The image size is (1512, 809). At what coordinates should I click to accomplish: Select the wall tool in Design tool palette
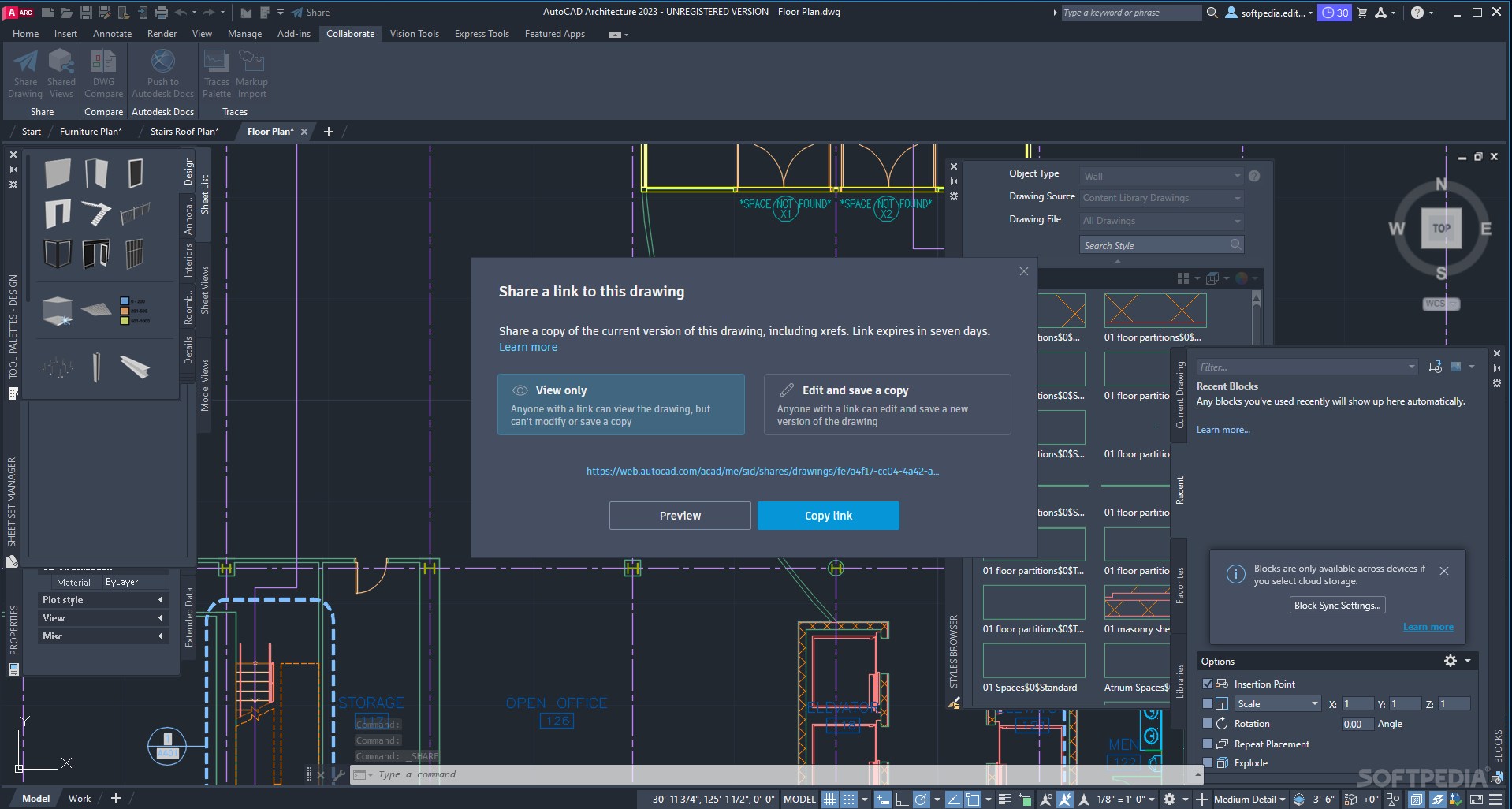(x=58, y=173)
